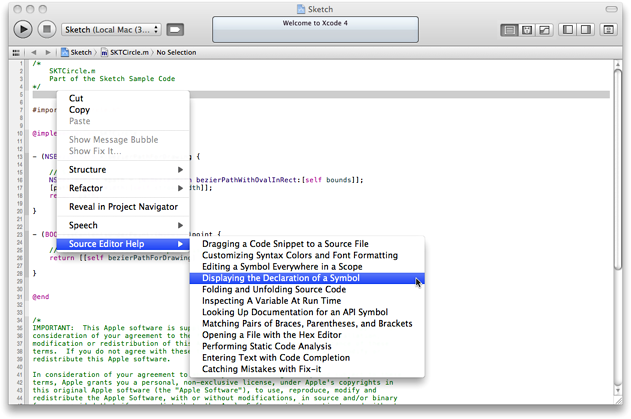Open Matching Pairs of Braces help topic
The height and width of the screenshot is (419, 631).
click(307, 323)
